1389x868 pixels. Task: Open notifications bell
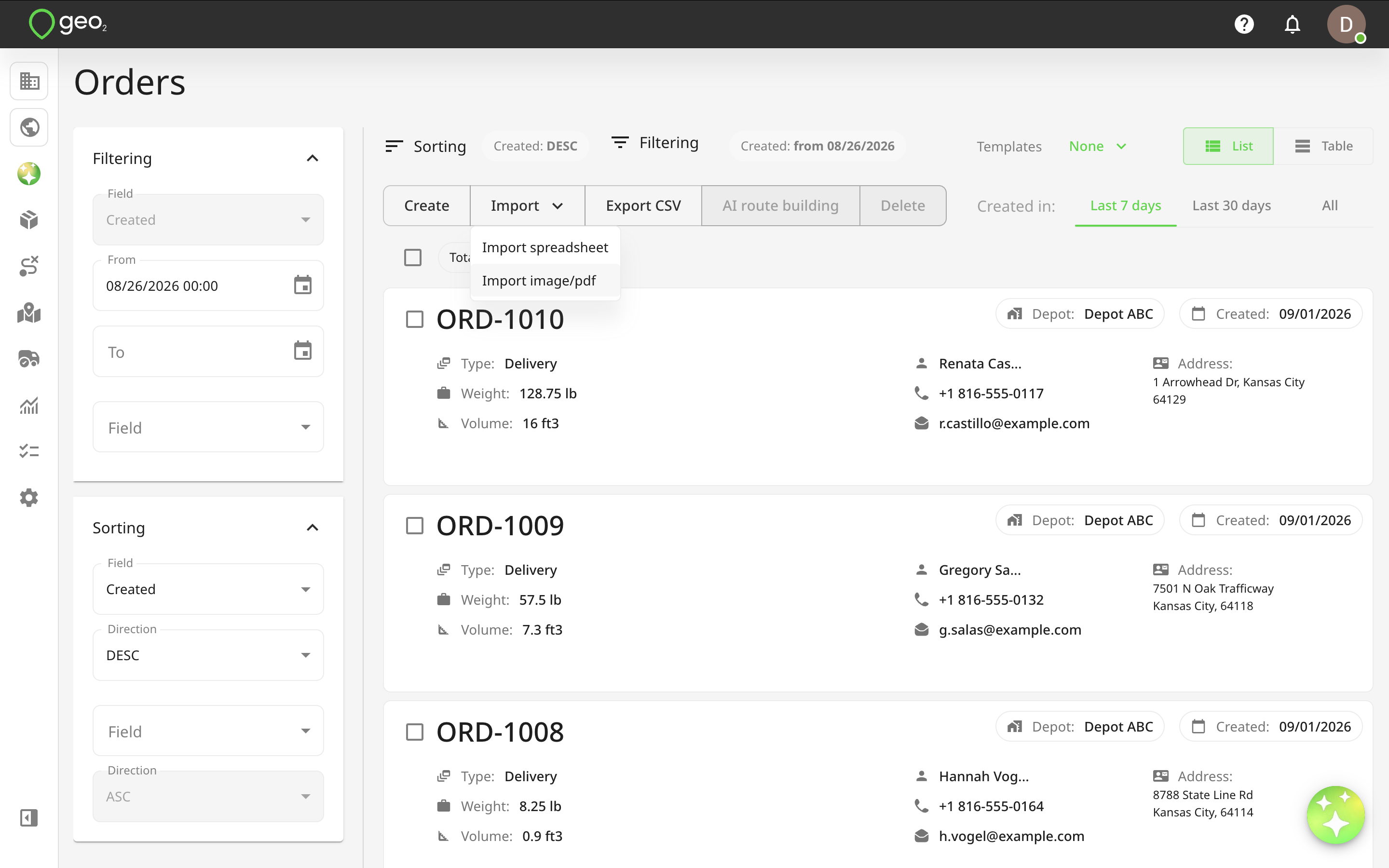pyautogui.click(x=1292, y=24)
